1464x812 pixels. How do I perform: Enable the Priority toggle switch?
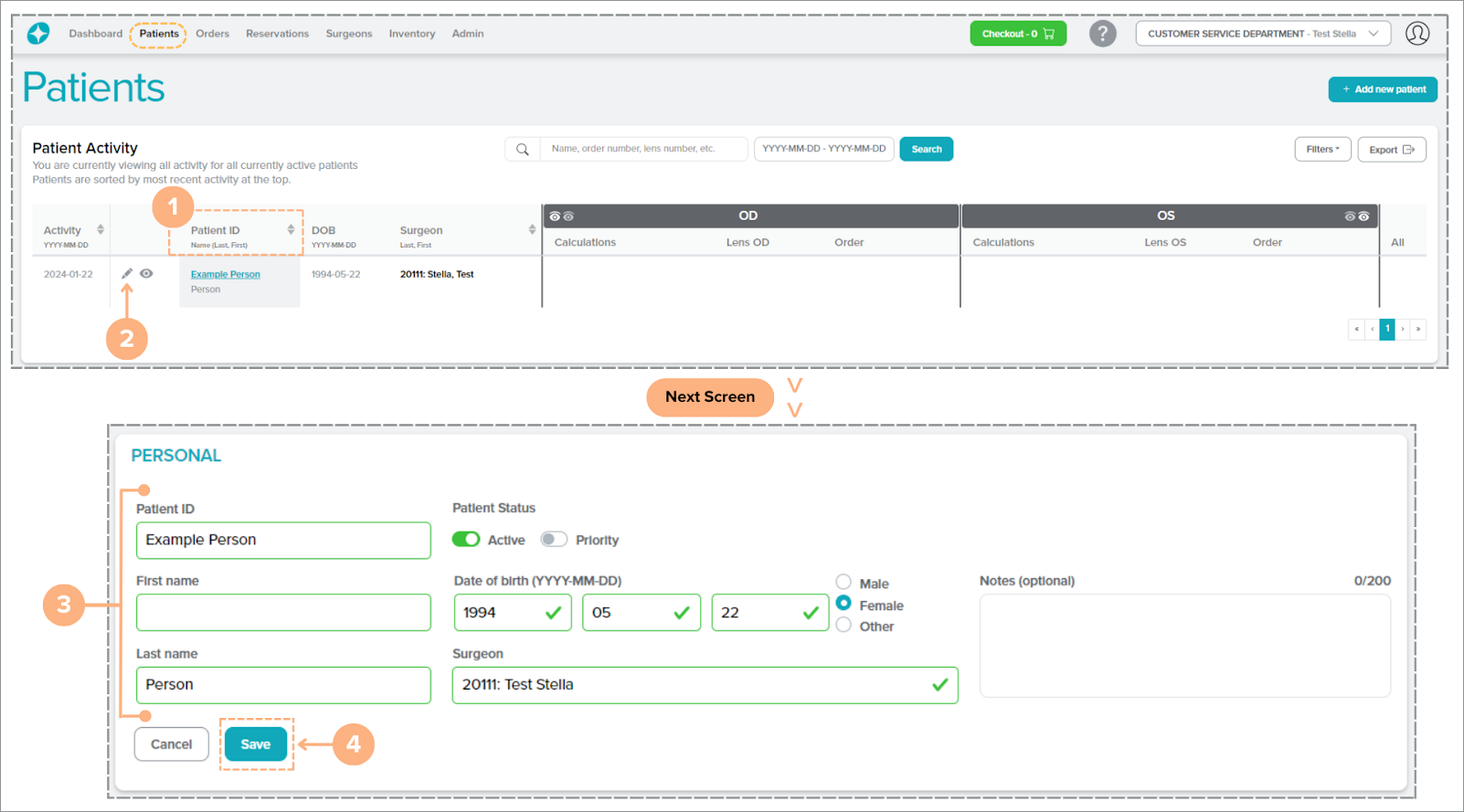click(x=553, y=539)
